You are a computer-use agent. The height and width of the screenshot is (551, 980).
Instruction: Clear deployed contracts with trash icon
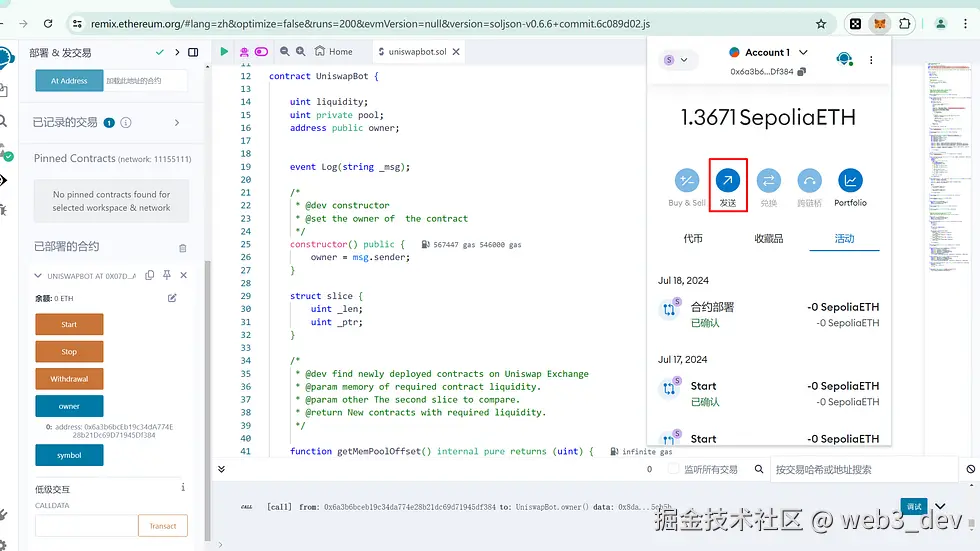coord(182,248)
